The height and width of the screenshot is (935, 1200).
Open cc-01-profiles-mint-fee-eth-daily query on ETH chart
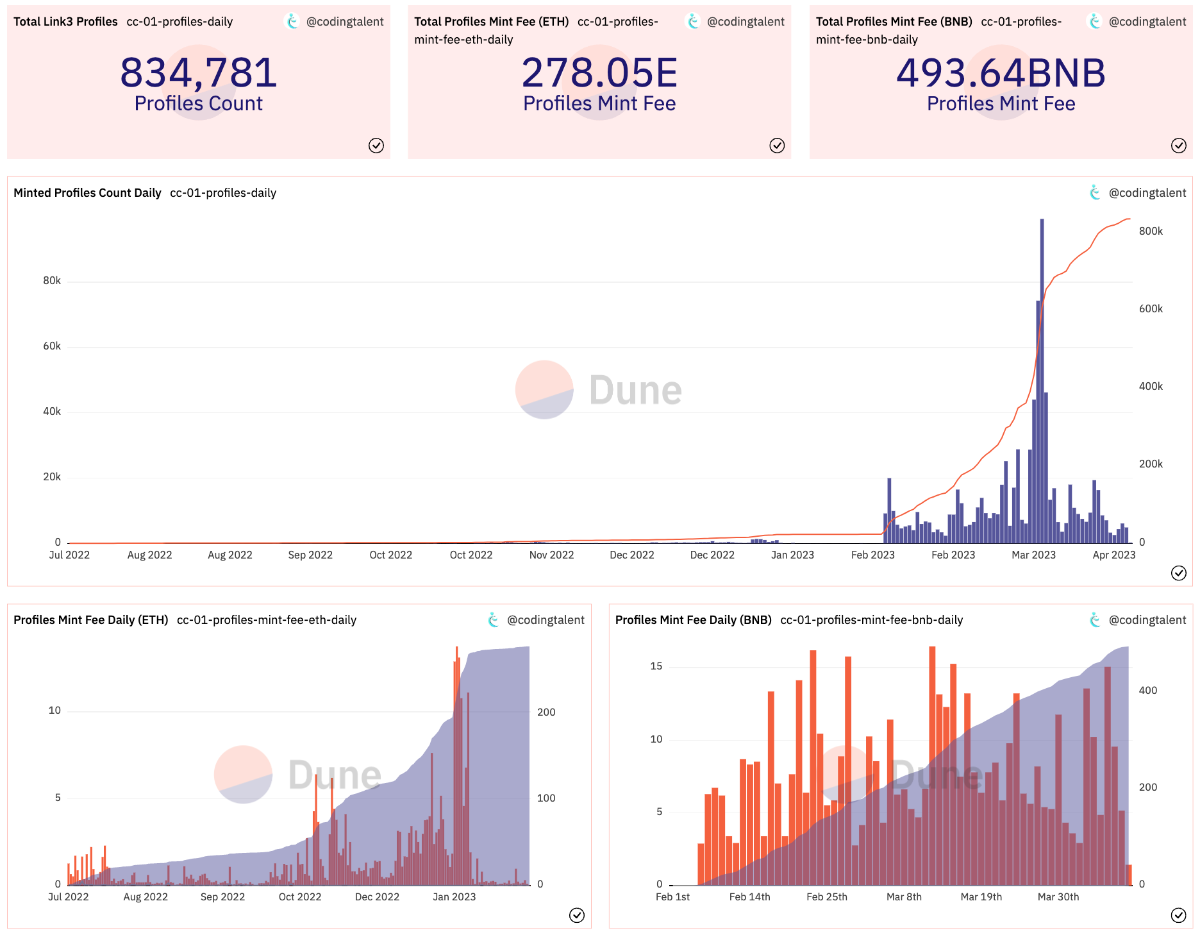[266, 620]
